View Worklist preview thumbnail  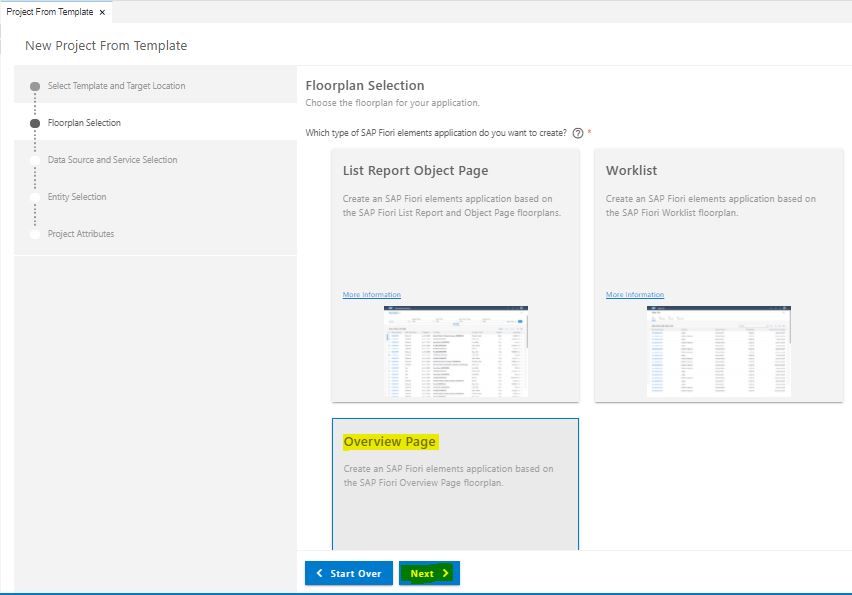718,352
